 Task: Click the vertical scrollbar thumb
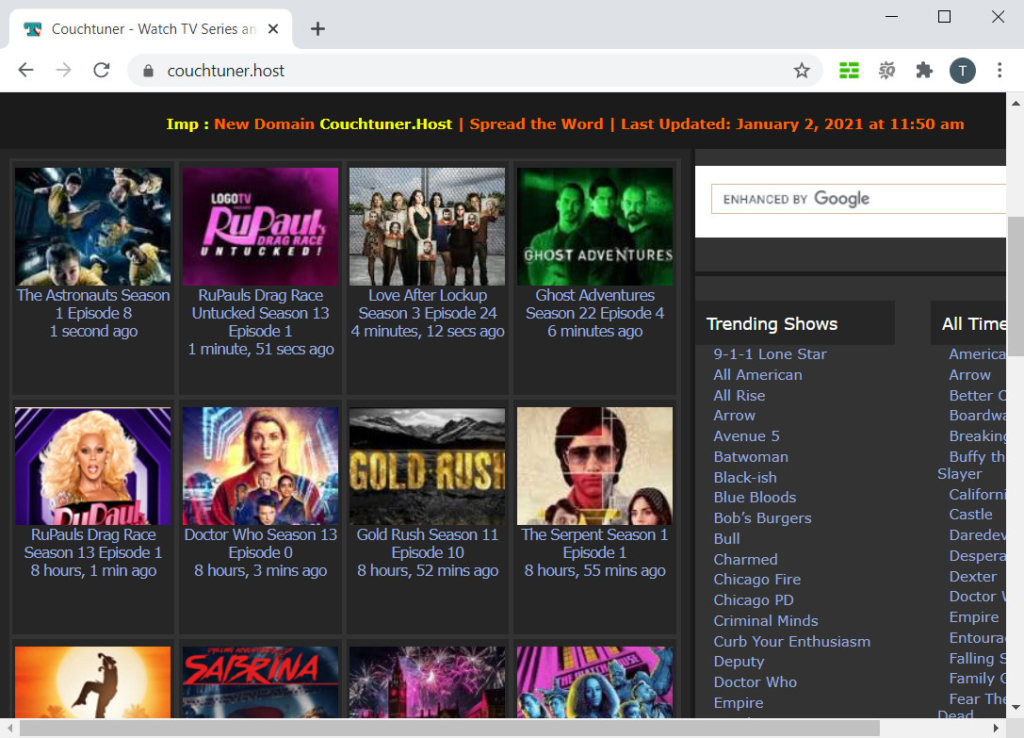point(1016,287)
